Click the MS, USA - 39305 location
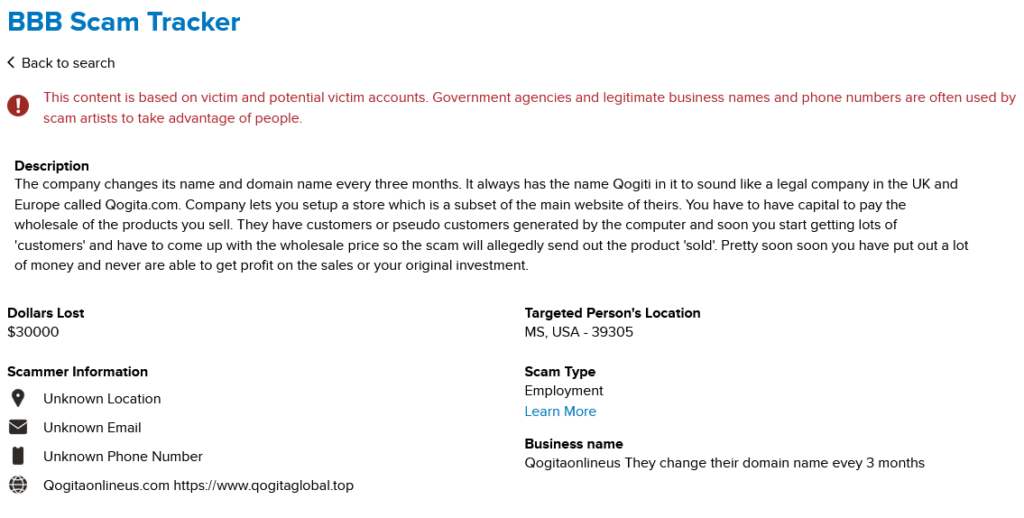 pyautogui.click(x=579, y=332)
